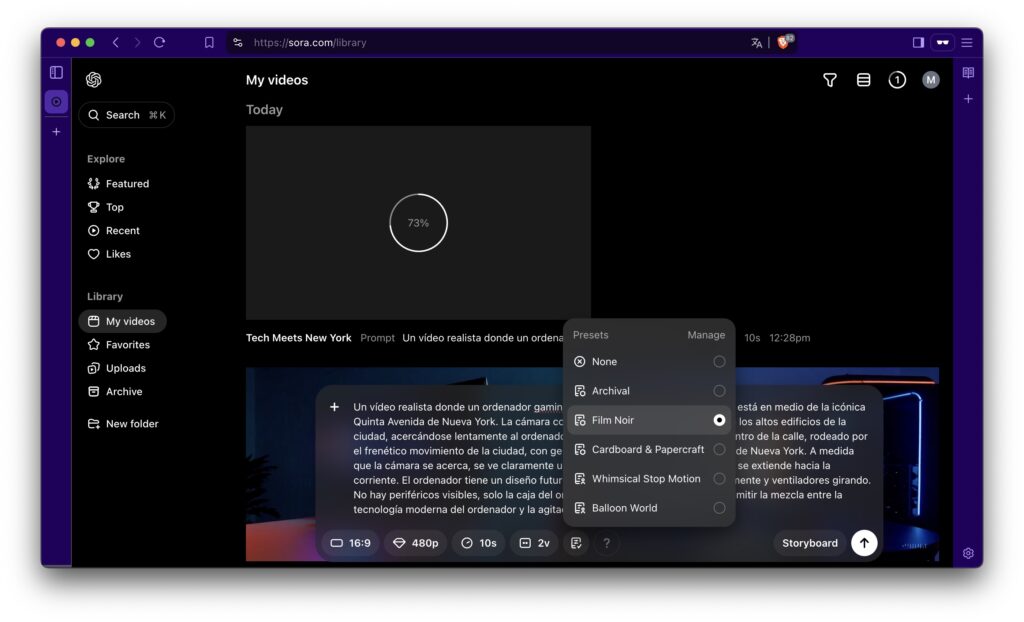Click Manage in the Presets popup
Viewport: 1024px width, 622px height.
[x=706, y=335]
